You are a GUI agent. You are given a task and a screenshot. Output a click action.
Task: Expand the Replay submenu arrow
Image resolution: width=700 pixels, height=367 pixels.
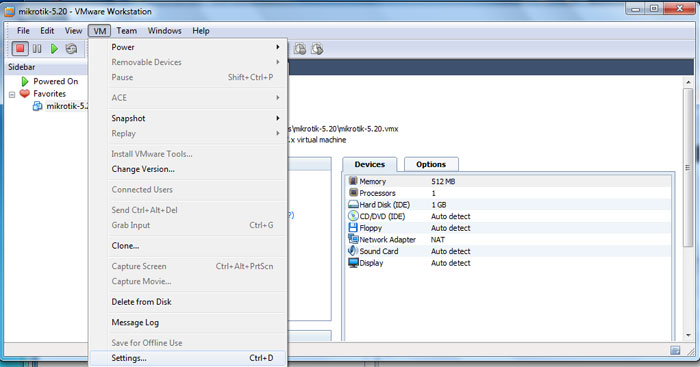pos(278,133)
